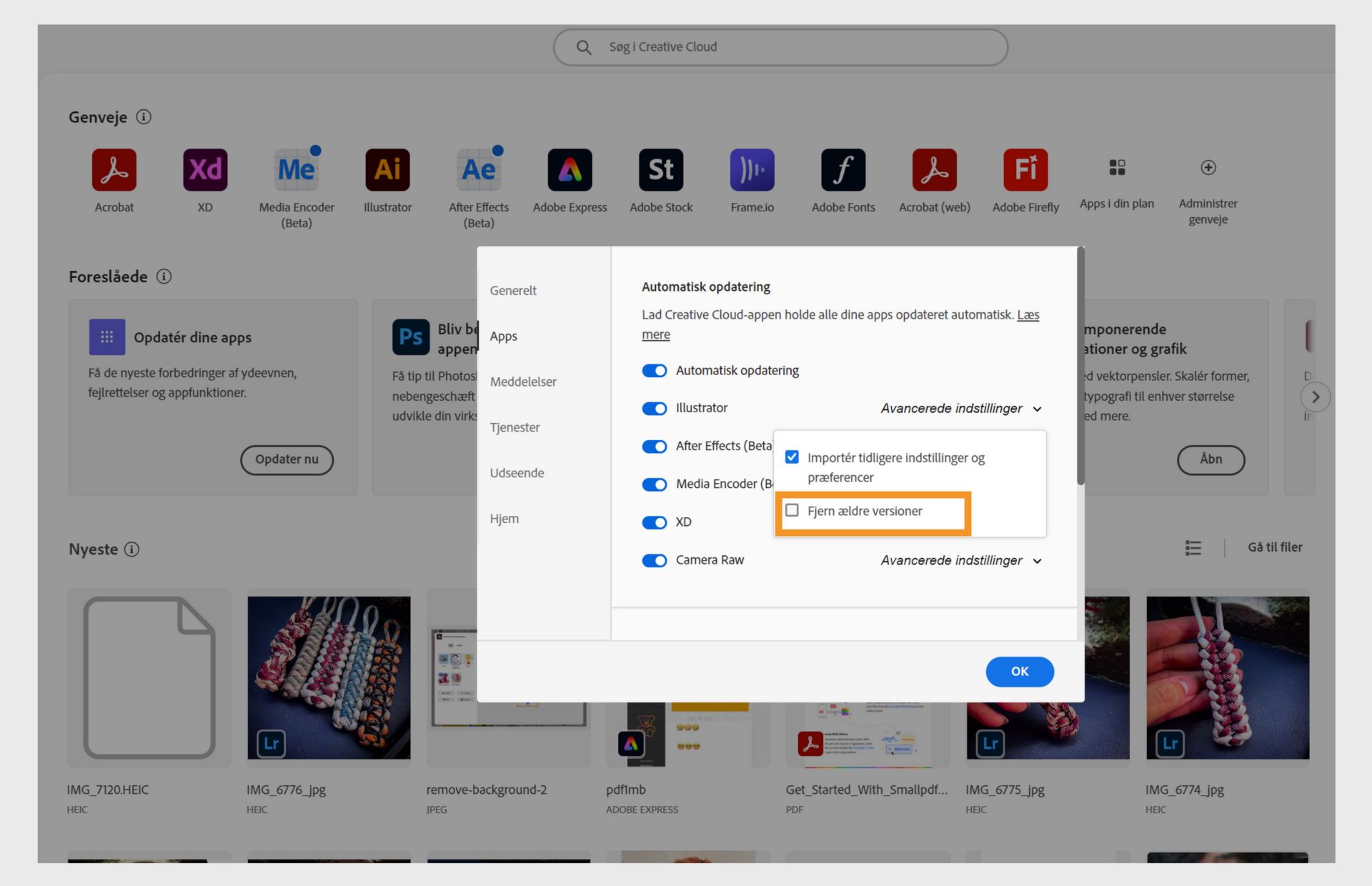
Task: Open the Adobe Fonts icon
Action: (x=843, y=170)
